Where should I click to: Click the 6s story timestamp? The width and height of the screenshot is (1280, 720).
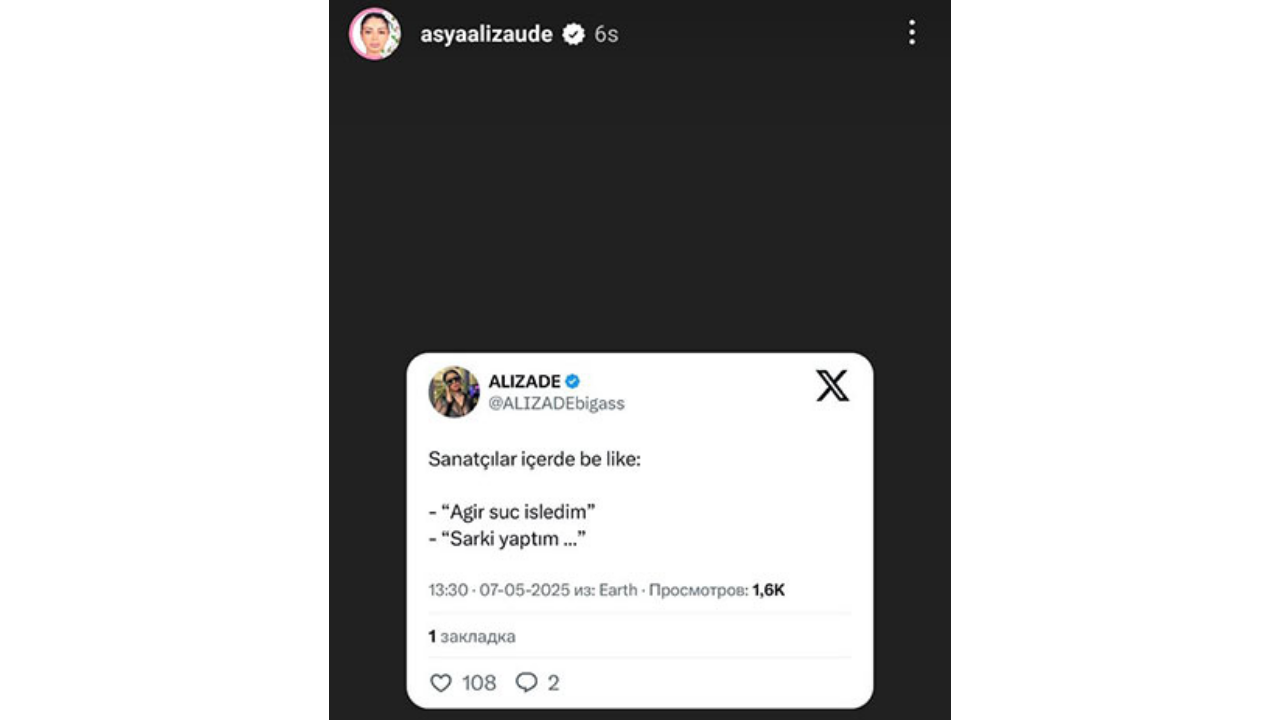606,34
